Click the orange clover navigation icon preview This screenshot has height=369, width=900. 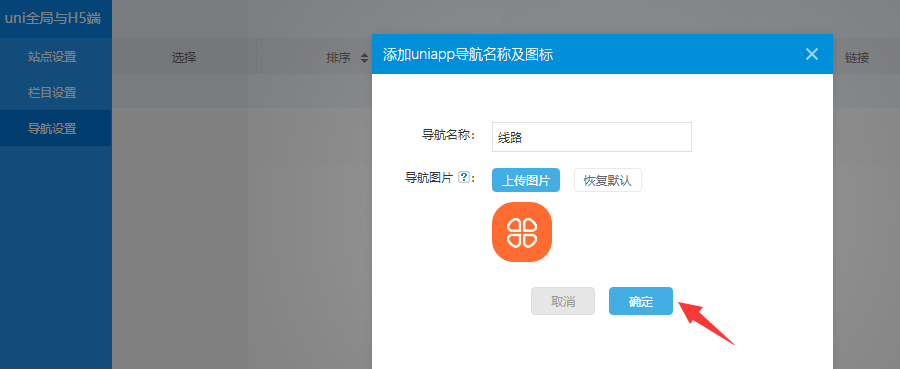[522, 232]
